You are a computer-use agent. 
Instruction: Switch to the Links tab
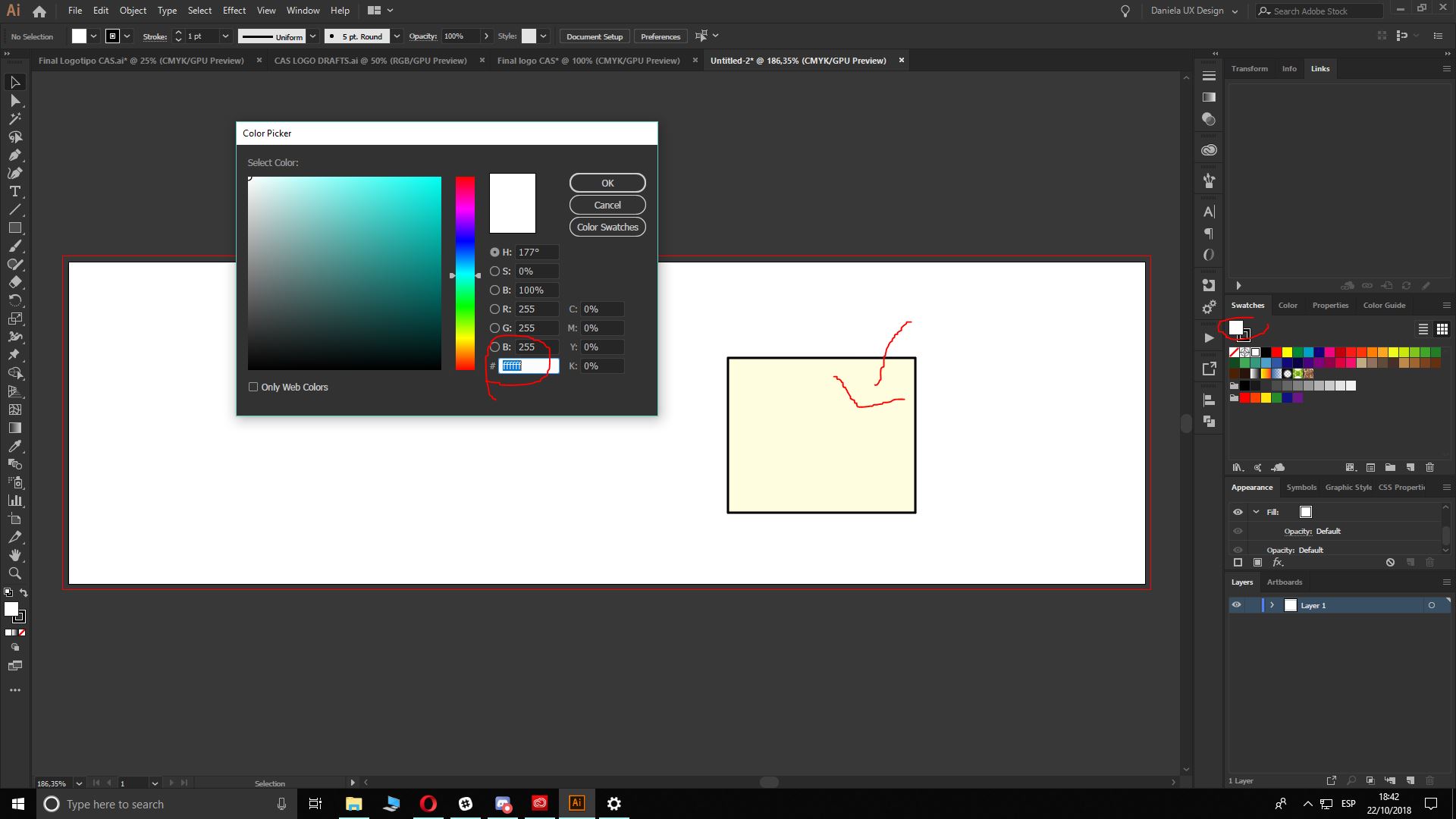(x=1320, y=68)
